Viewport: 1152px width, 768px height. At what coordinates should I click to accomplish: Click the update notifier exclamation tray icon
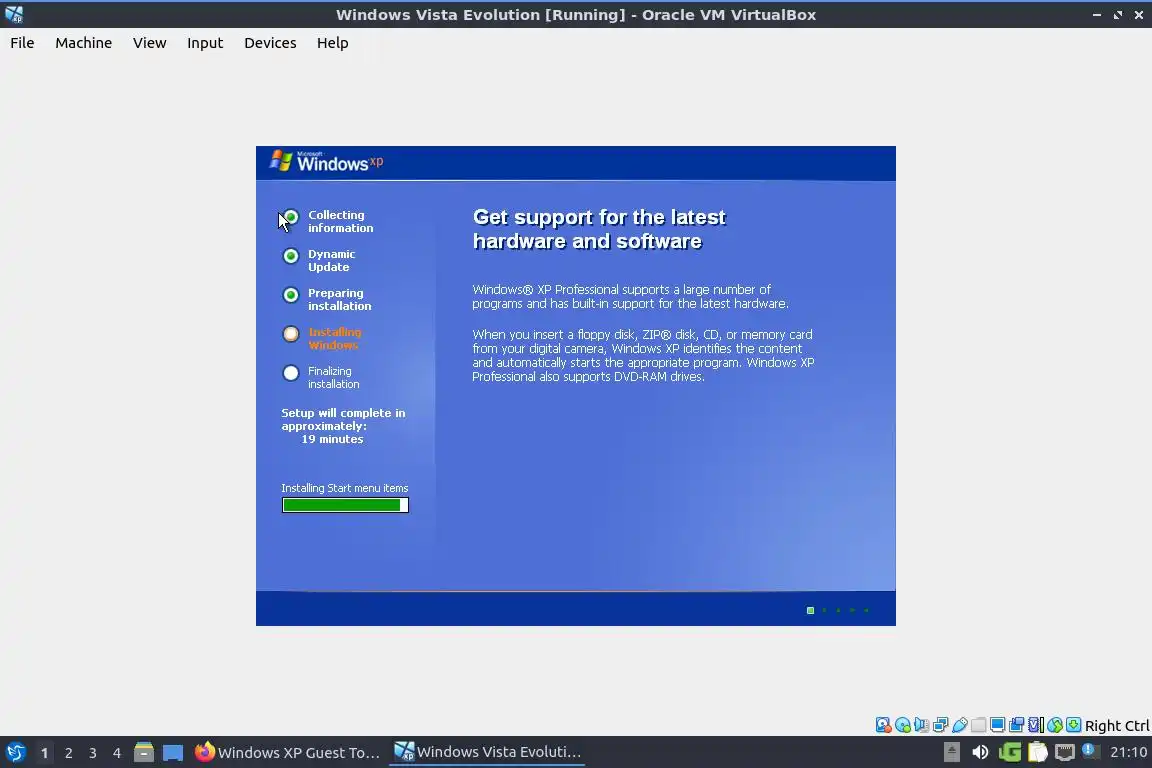coord(1091,751)
